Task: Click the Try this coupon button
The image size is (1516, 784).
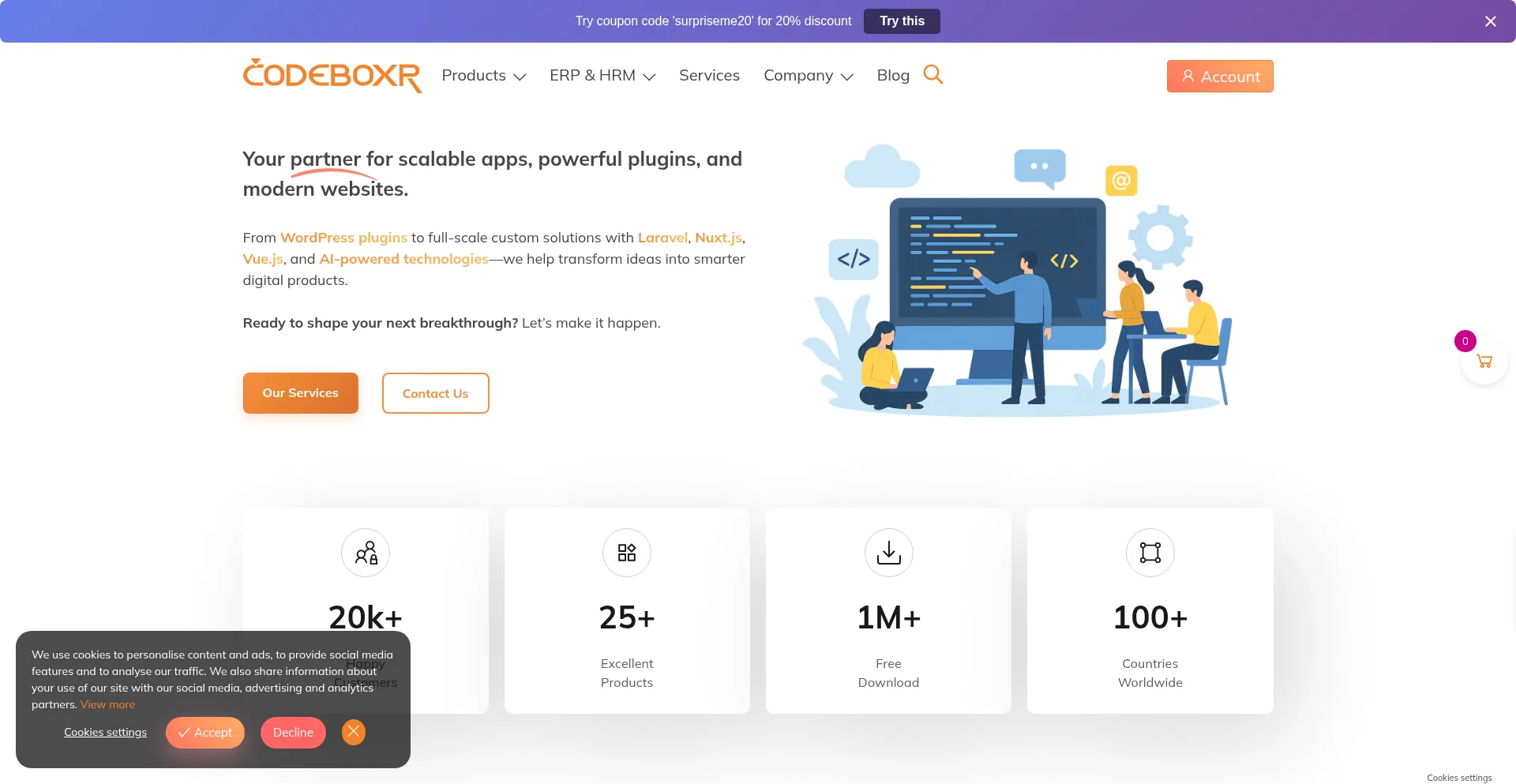Action: coord(902,21)
